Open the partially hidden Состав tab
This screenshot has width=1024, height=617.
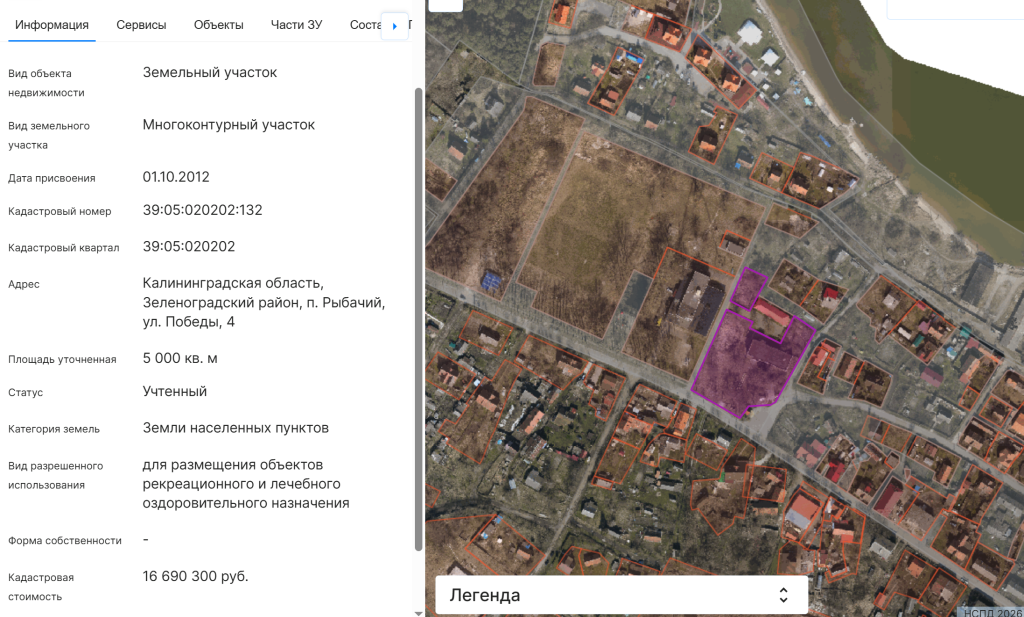point(364,25)
